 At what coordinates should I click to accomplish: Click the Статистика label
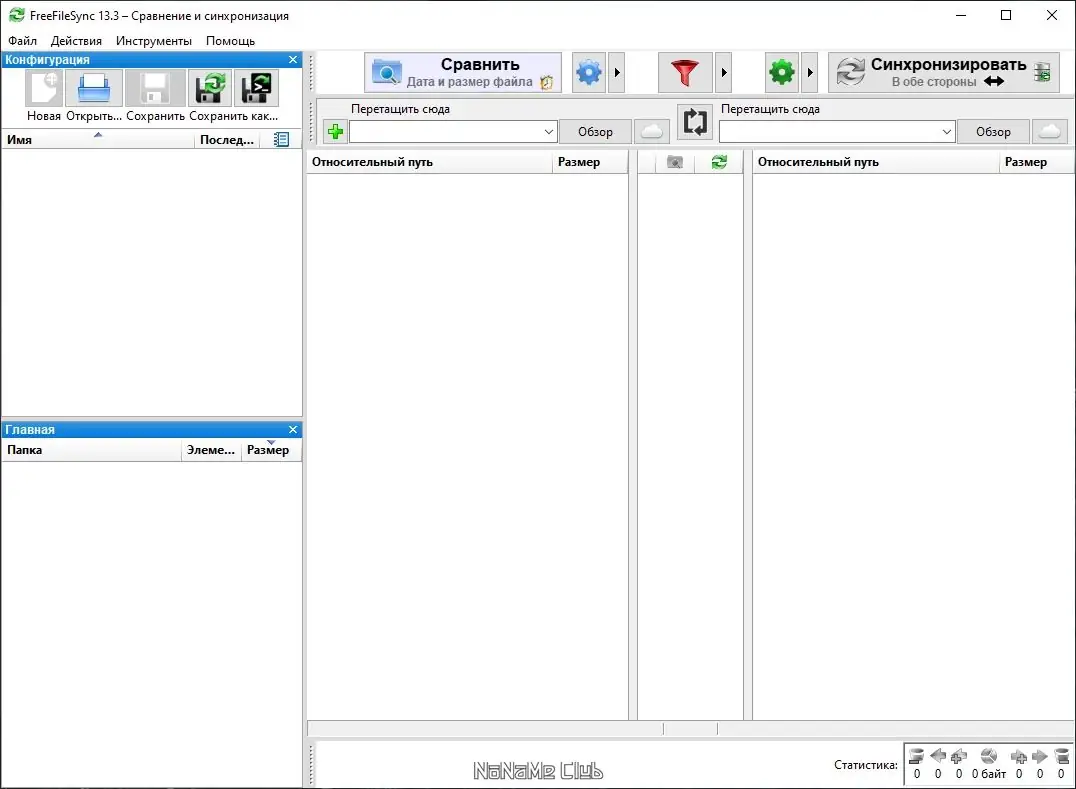pyautogui.click(x=865, y=765)
